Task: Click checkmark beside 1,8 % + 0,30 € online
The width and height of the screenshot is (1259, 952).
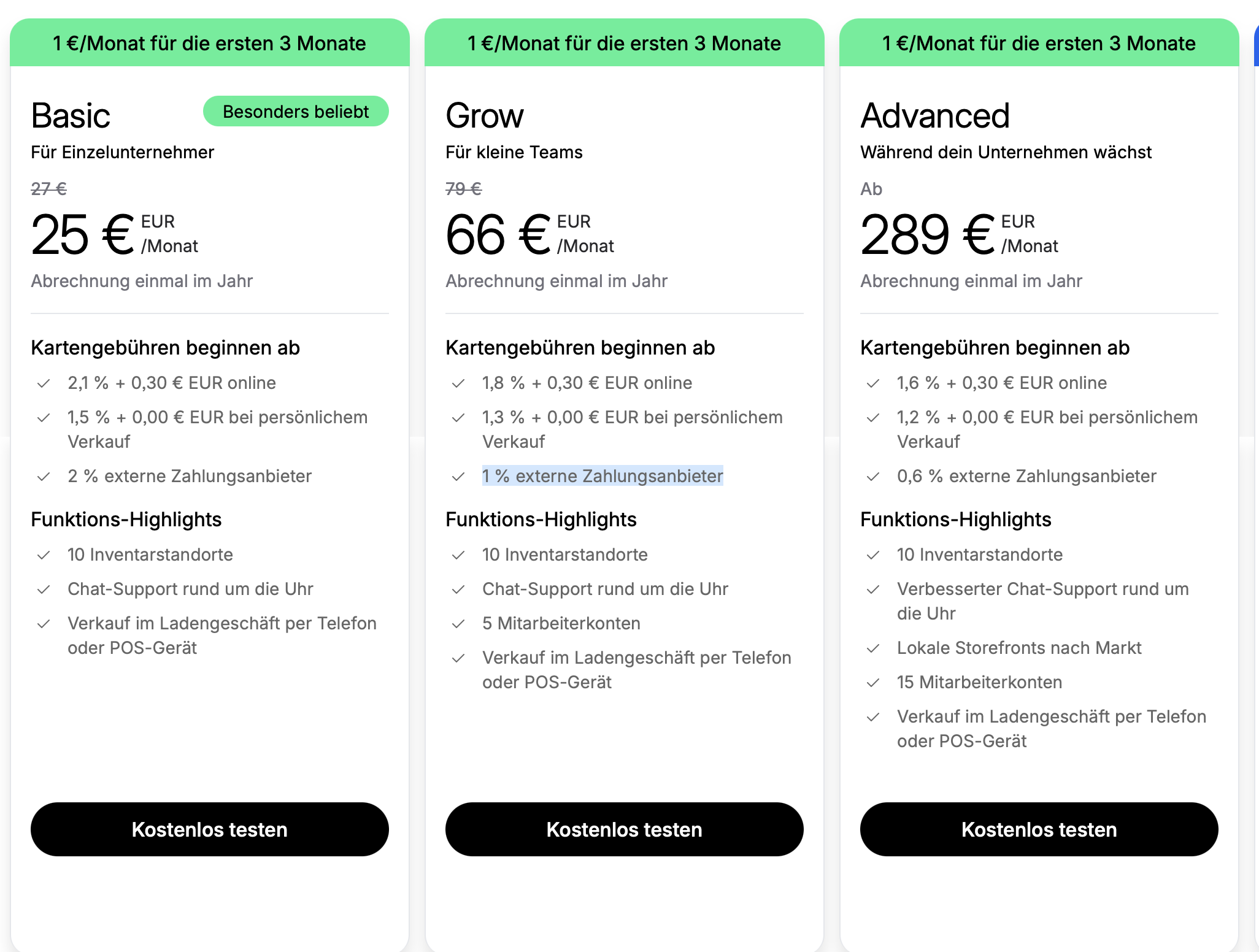Action: [458, 383]
